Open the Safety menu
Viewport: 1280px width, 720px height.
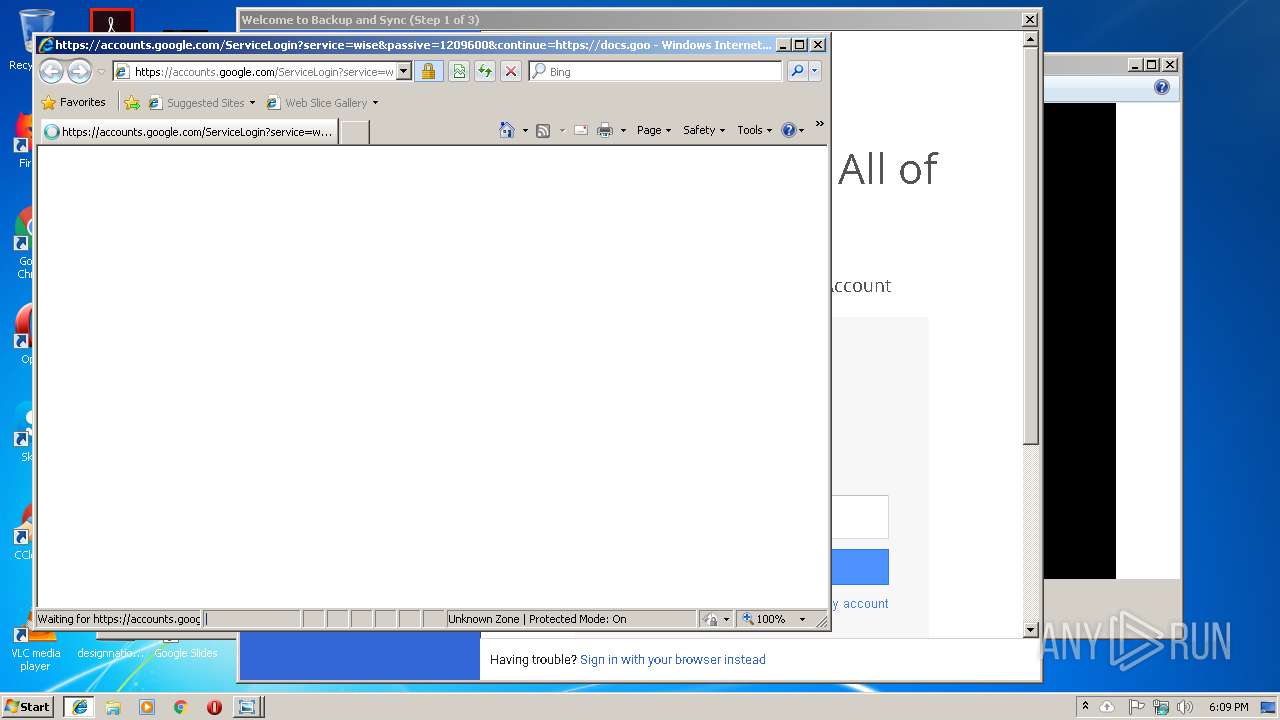tap(704, 130)
